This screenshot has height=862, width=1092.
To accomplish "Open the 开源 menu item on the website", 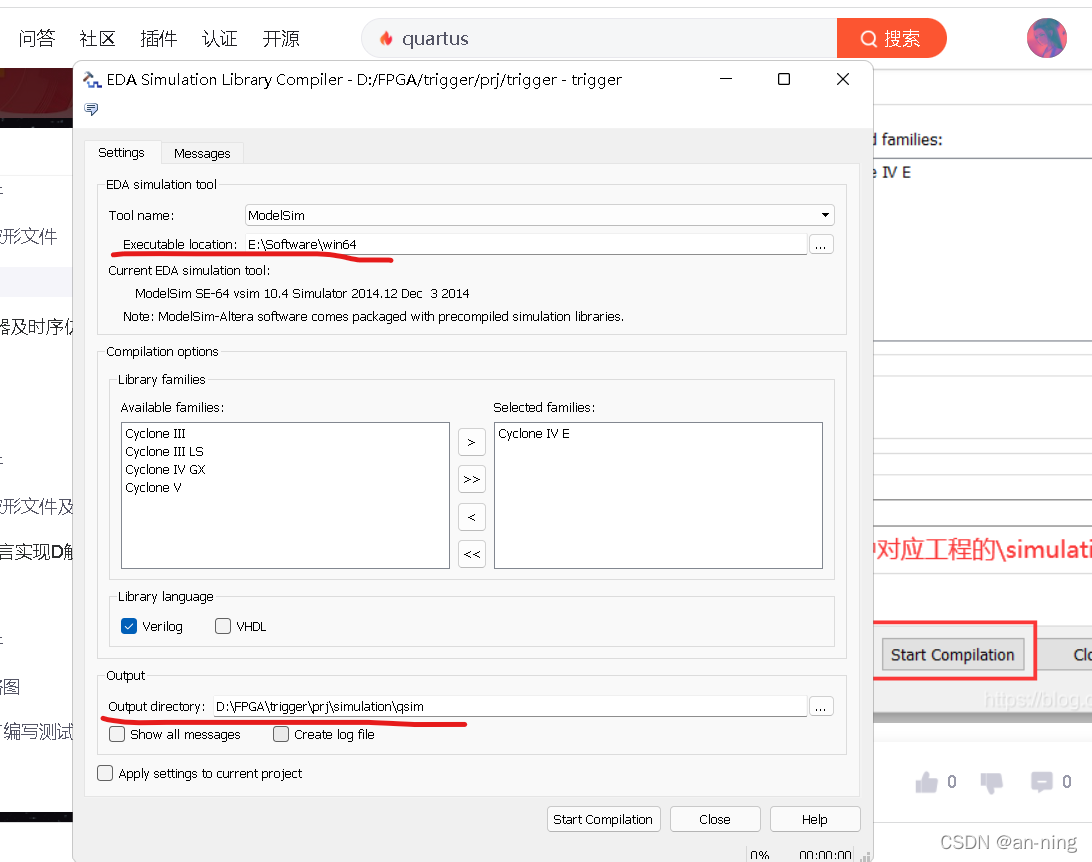I will (x=281, y=38).
